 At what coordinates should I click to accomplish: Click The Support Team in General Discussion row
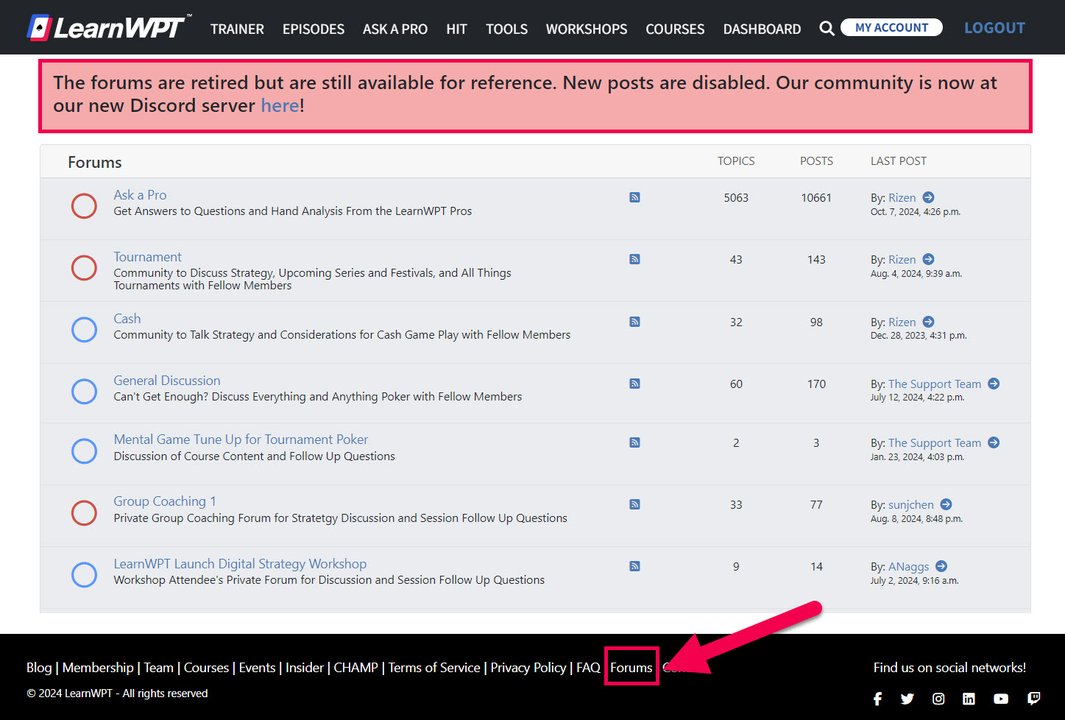coord(935,384)
